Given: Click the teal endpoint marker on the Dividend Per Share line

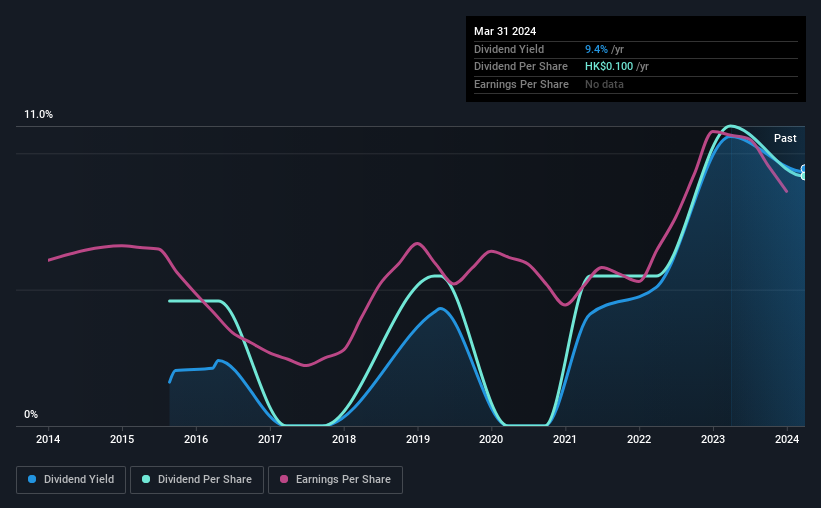Looking at the screenshot, I should click(x=804, y=176).
